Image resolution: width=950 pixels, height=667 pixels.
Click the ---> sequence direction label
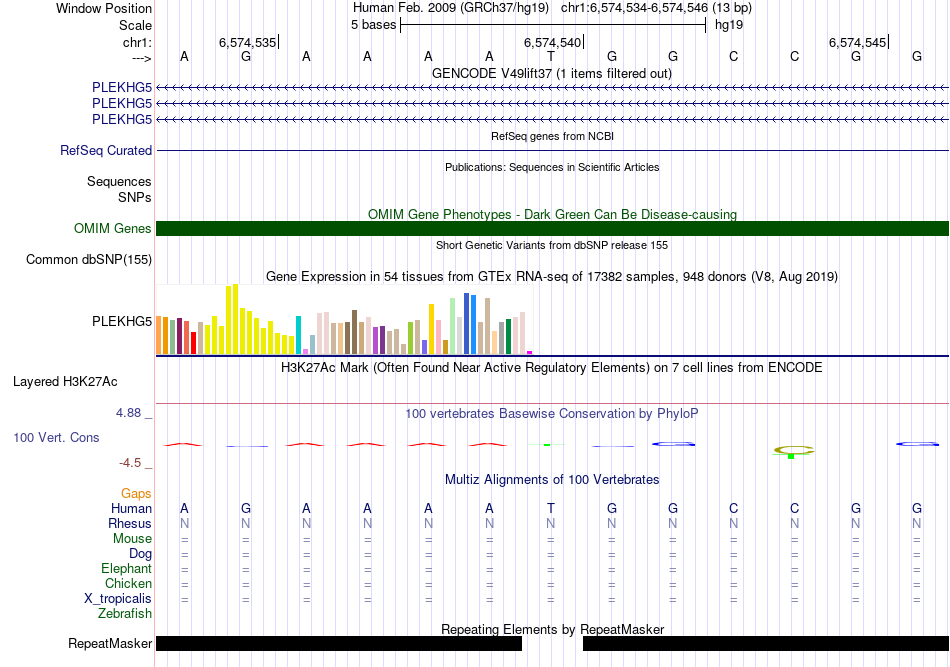[141, 58]
